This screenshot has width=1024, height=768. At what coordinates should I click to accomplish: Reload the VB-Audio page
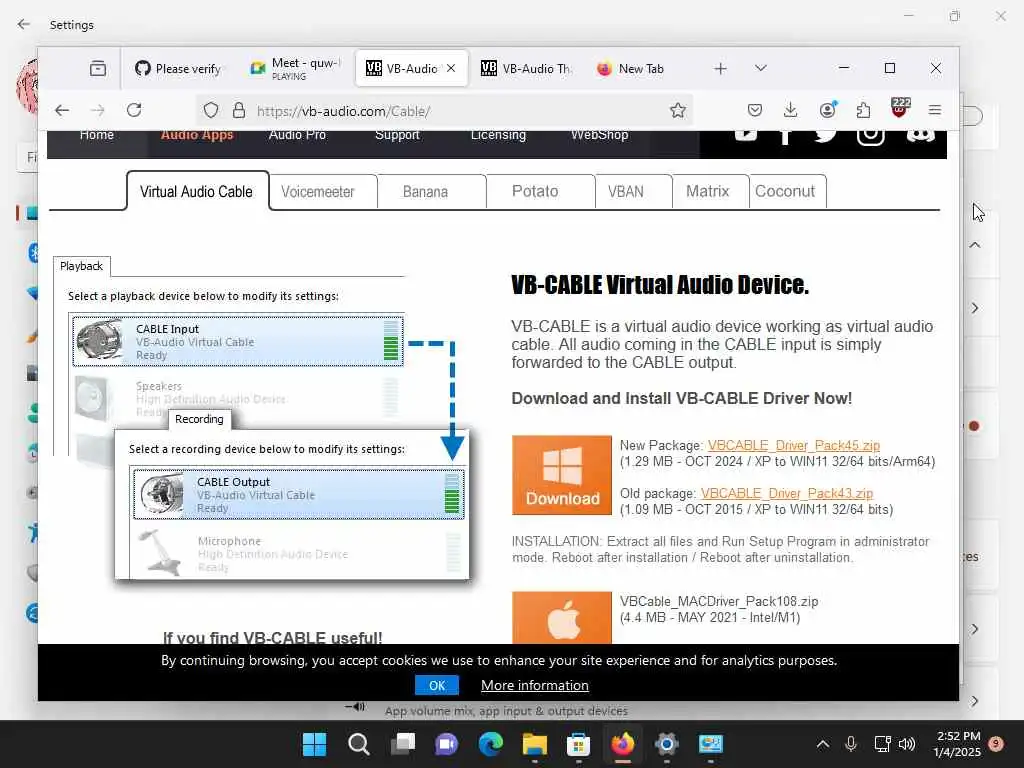[135, 110]
